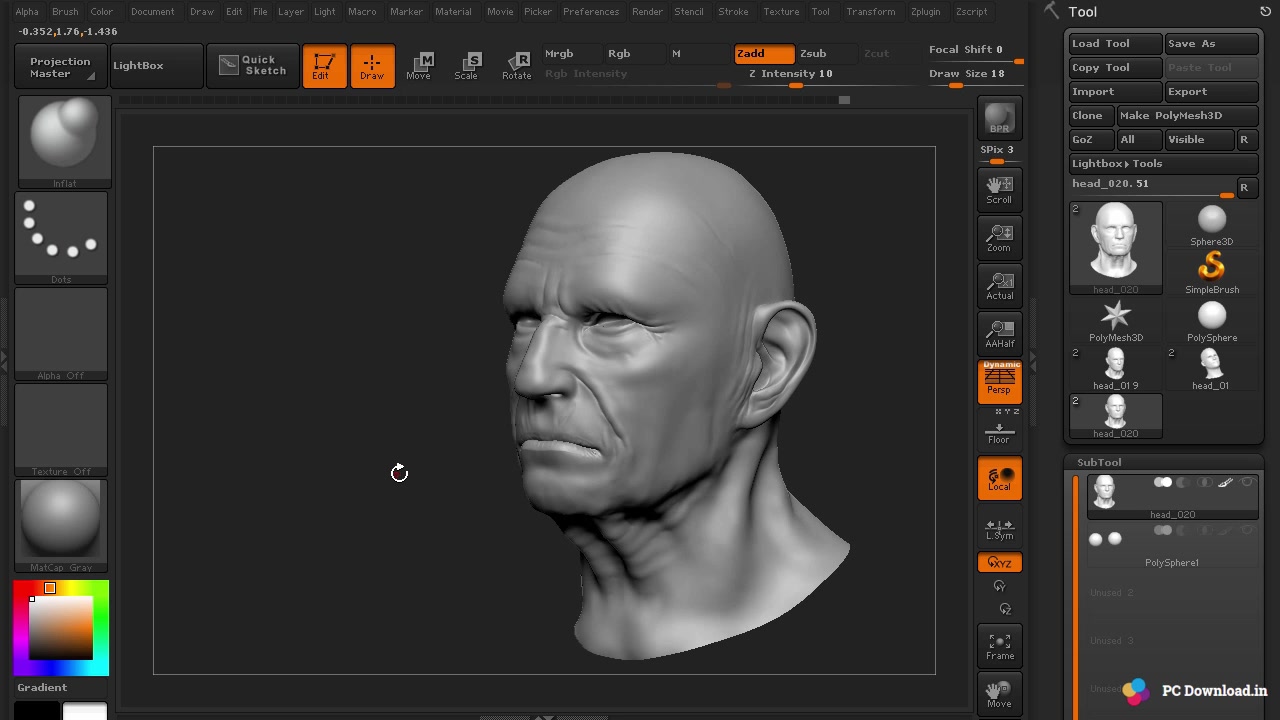Screen dimensions: 1280x720
Task: Set canvas to Actual size
Action: (x=999, y=285)
